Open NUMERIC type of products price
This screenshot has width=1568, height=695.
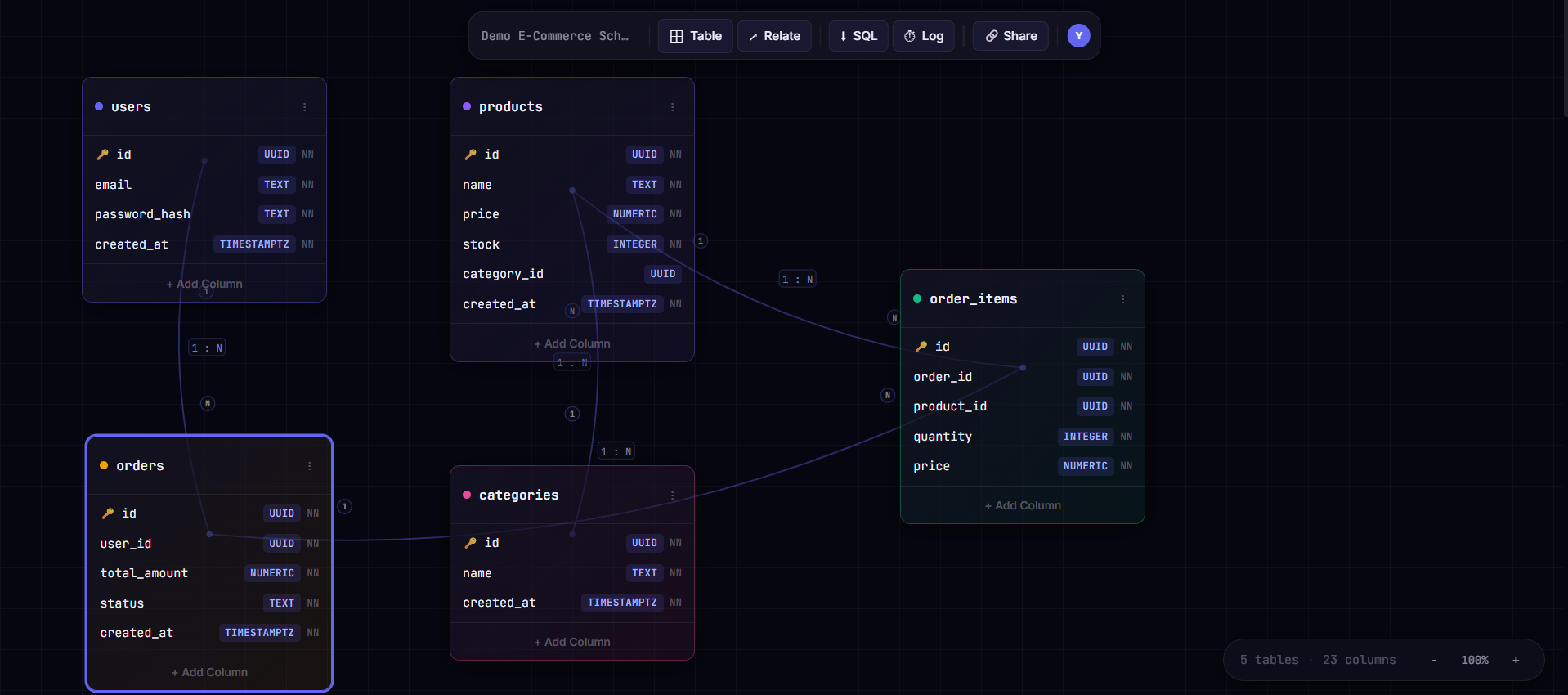[x=635, y=214]
